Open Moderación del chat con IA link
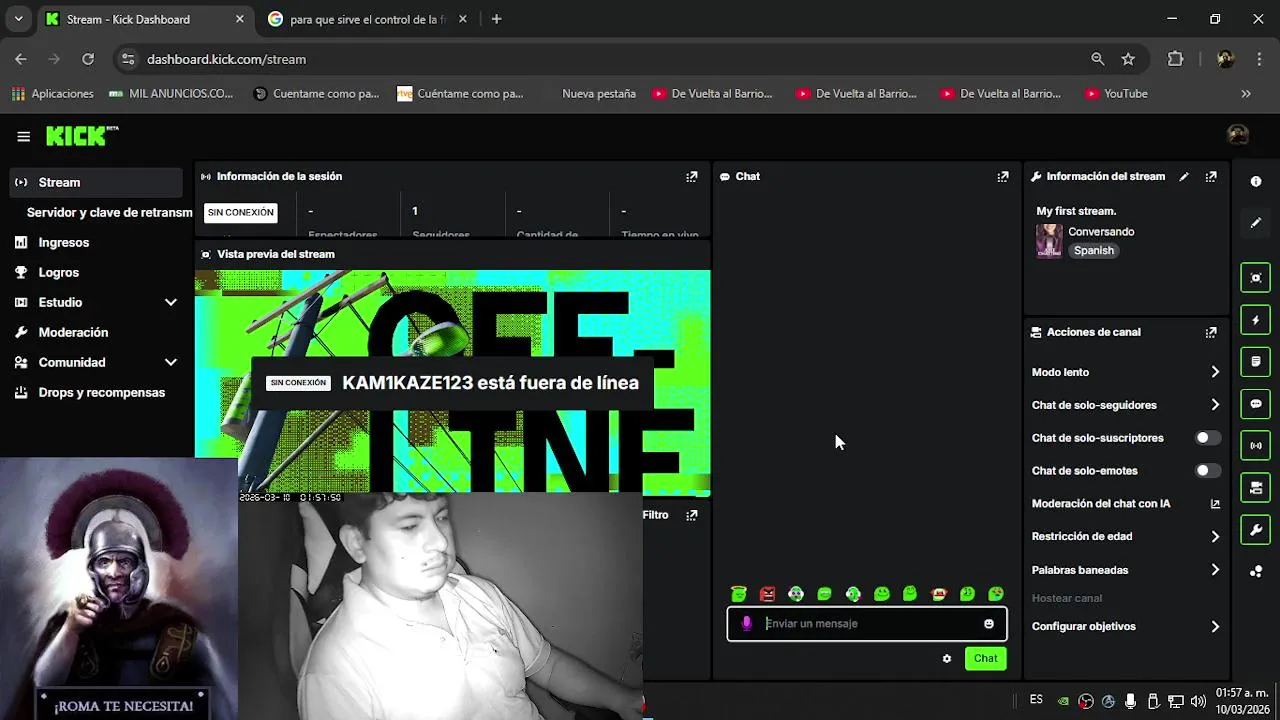The image size is (1280, 720). (x=1127, y=504)
